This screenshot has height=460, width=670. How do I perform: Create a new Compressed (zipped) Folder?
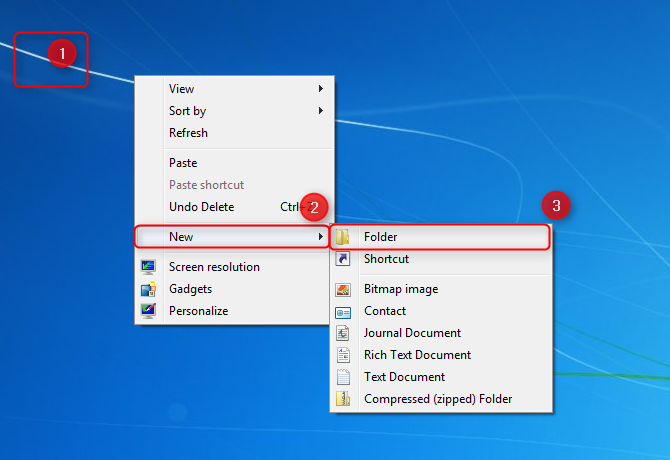pos(441,399)
